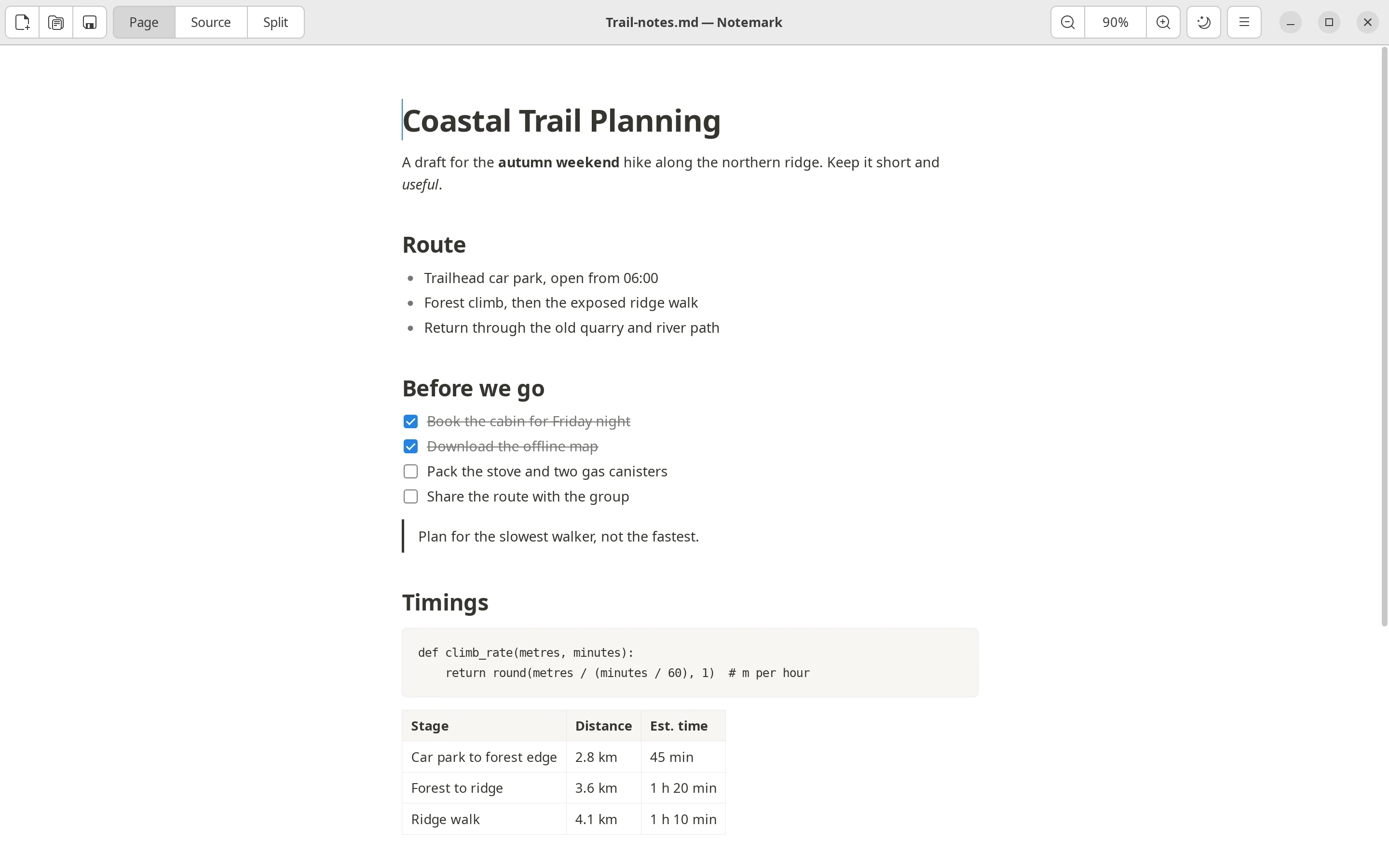Click 'Return through the old quarry' bullet
This screenshot has height=868, width=1389.
pos(572,328)
